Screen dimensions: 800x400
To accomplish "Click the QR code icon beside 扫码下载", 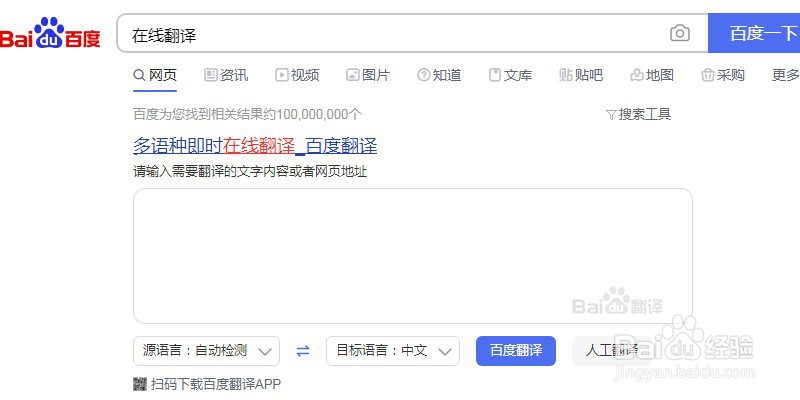I will tap(140, 384).
